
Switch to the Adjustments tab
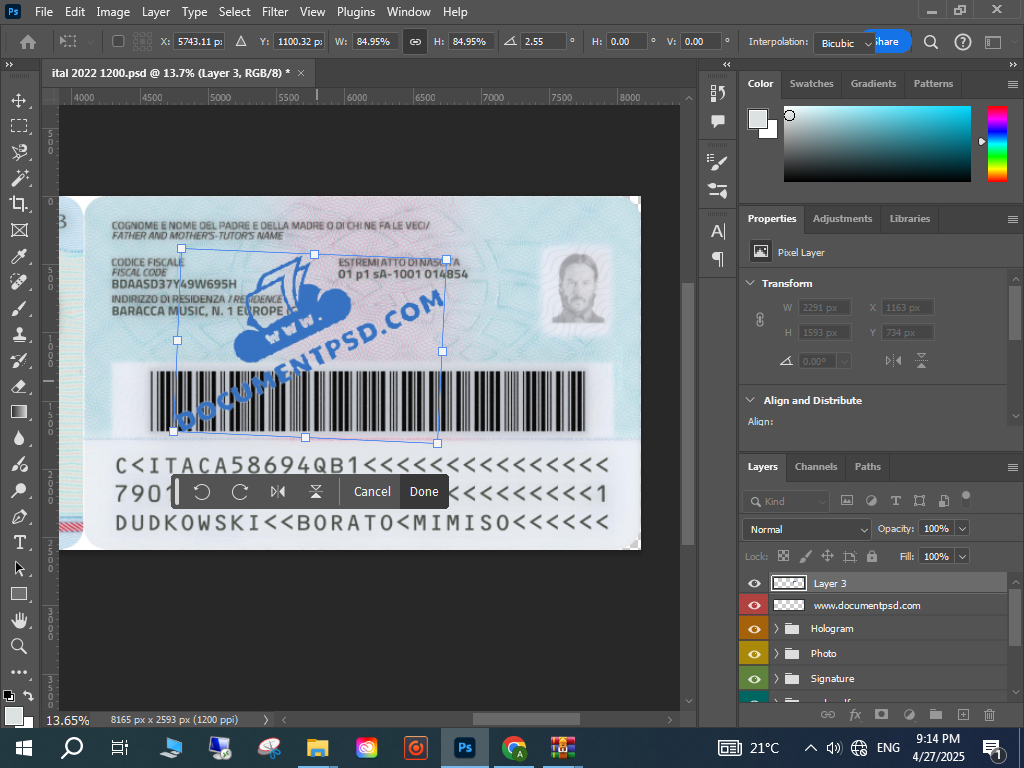842,219
